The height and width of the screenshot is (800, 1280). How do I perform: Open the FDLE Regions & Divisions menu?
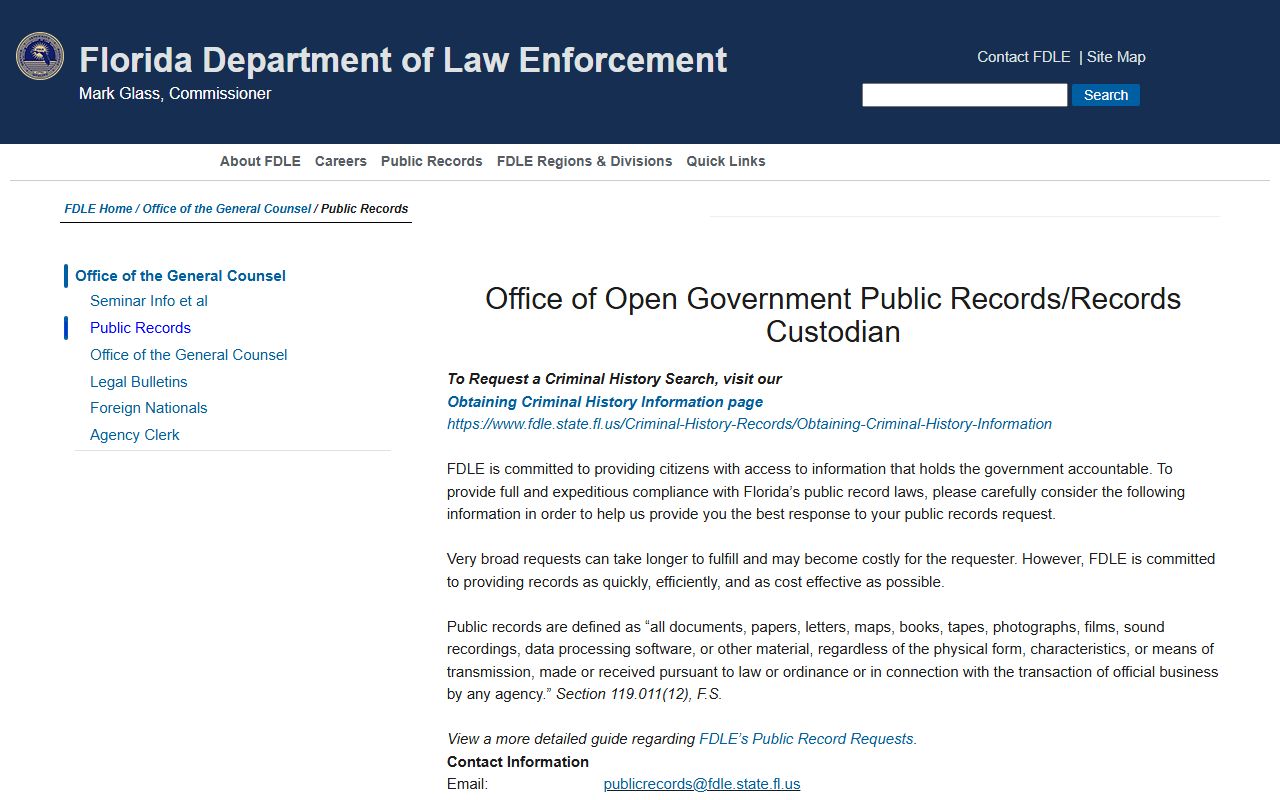[x=584, y=161]
